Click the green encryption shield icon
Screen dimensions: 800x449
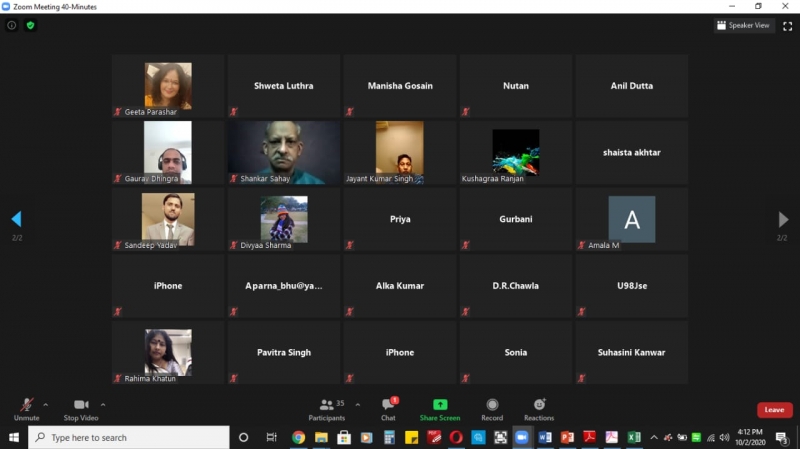[30, 25]
